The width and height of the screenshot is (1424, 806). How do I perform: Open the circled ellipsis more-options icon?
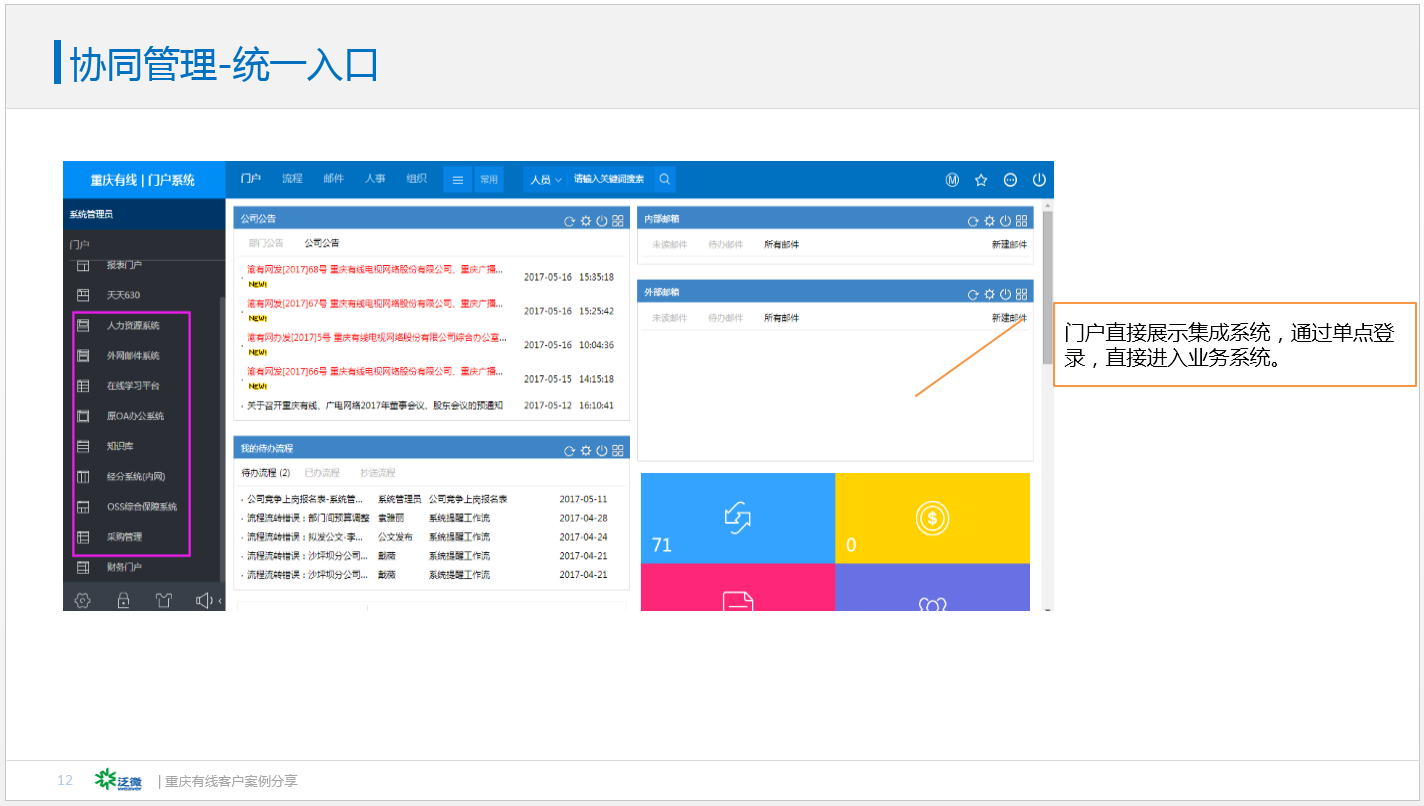(1010, 180)
